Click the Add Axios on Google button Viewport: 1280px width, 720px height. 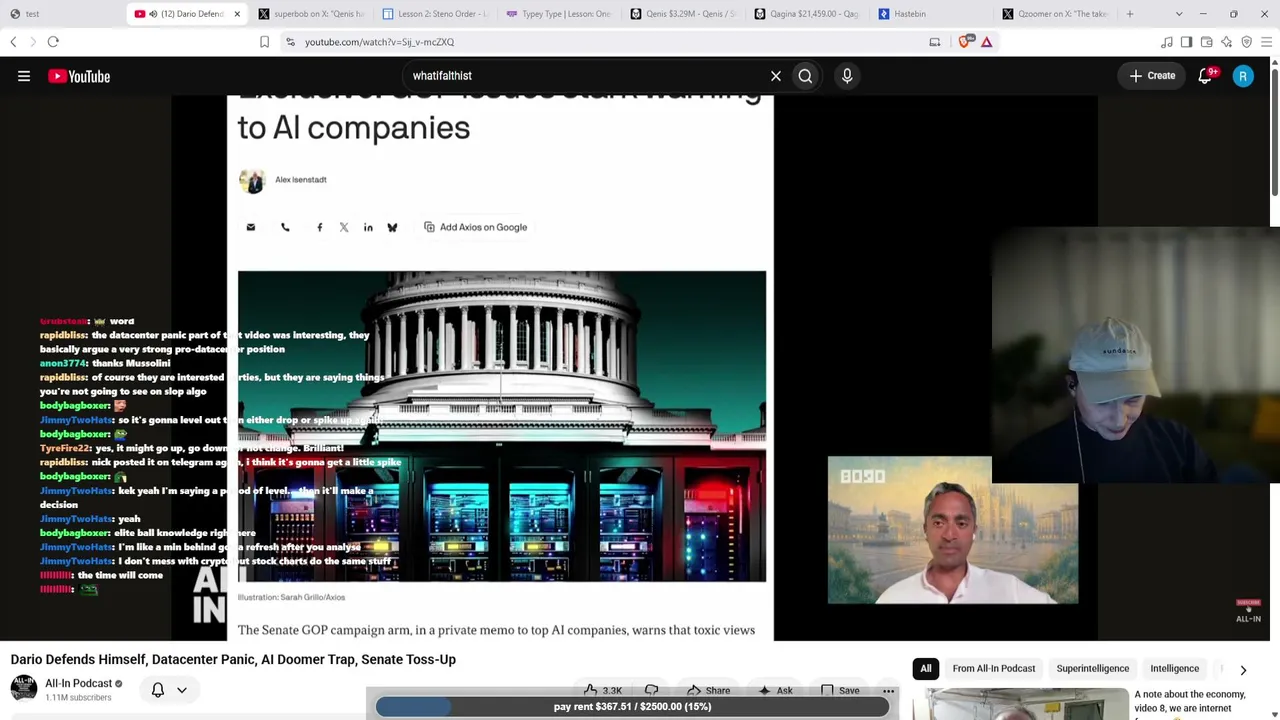(x=475, y=227)
